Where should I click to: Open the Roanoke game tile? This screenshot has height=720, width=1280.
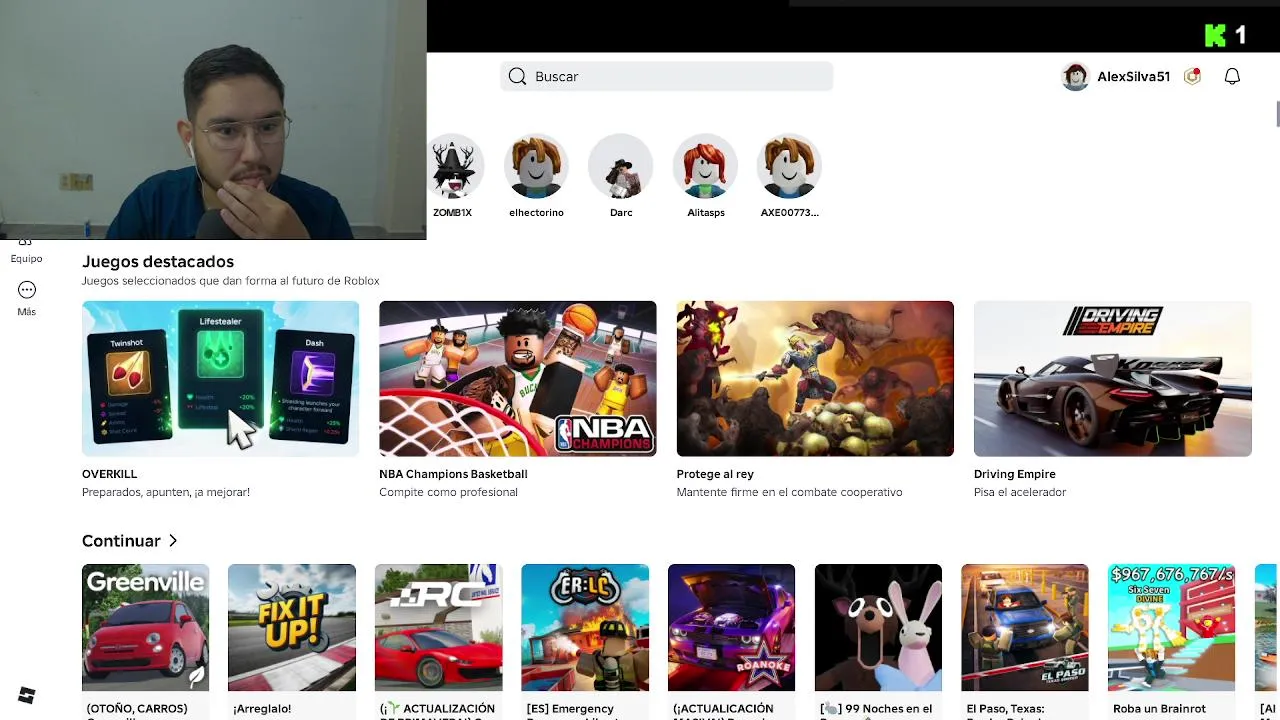click(732, 628)
